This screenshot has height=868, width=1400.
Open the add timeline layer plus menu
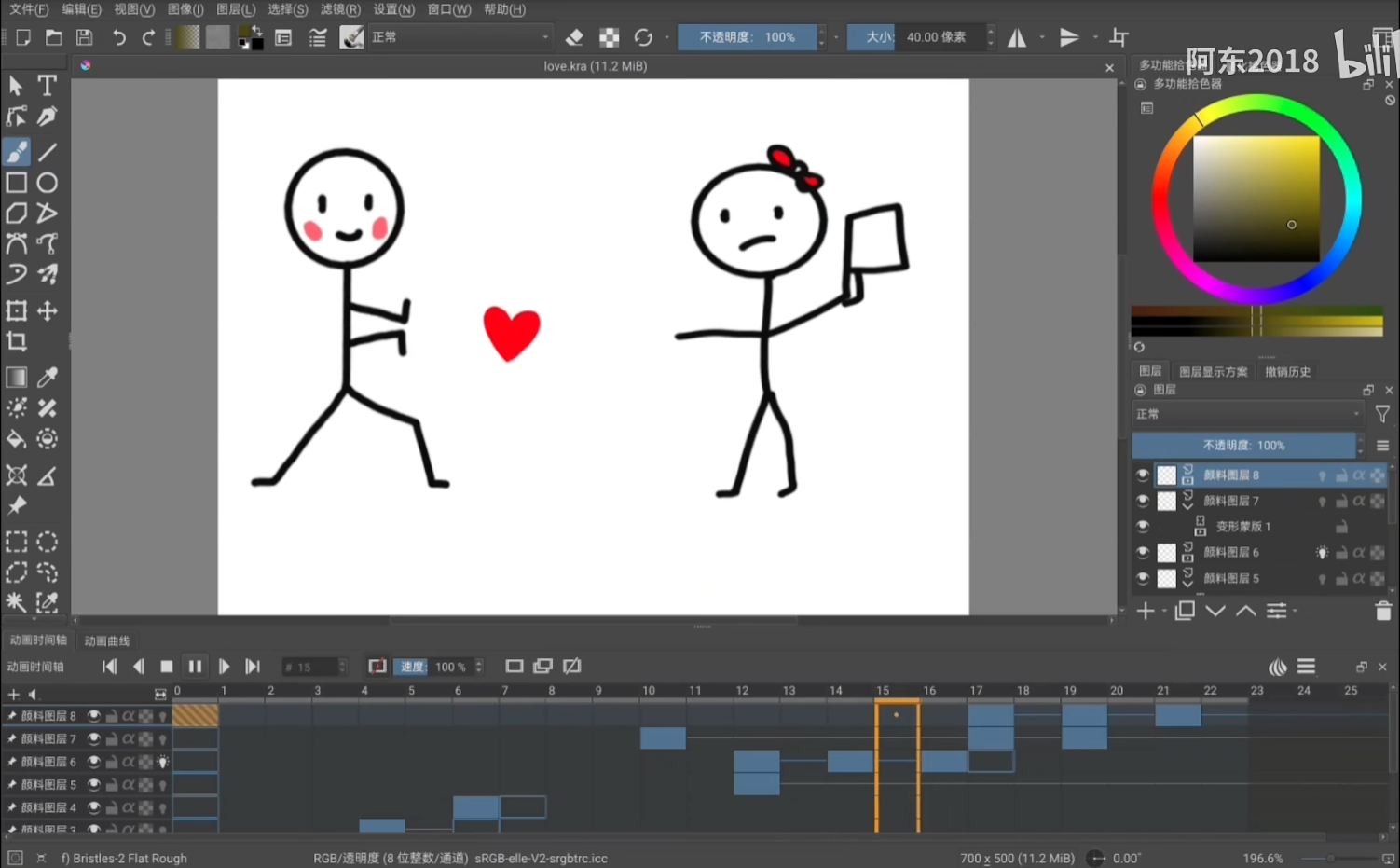(14, 694)
